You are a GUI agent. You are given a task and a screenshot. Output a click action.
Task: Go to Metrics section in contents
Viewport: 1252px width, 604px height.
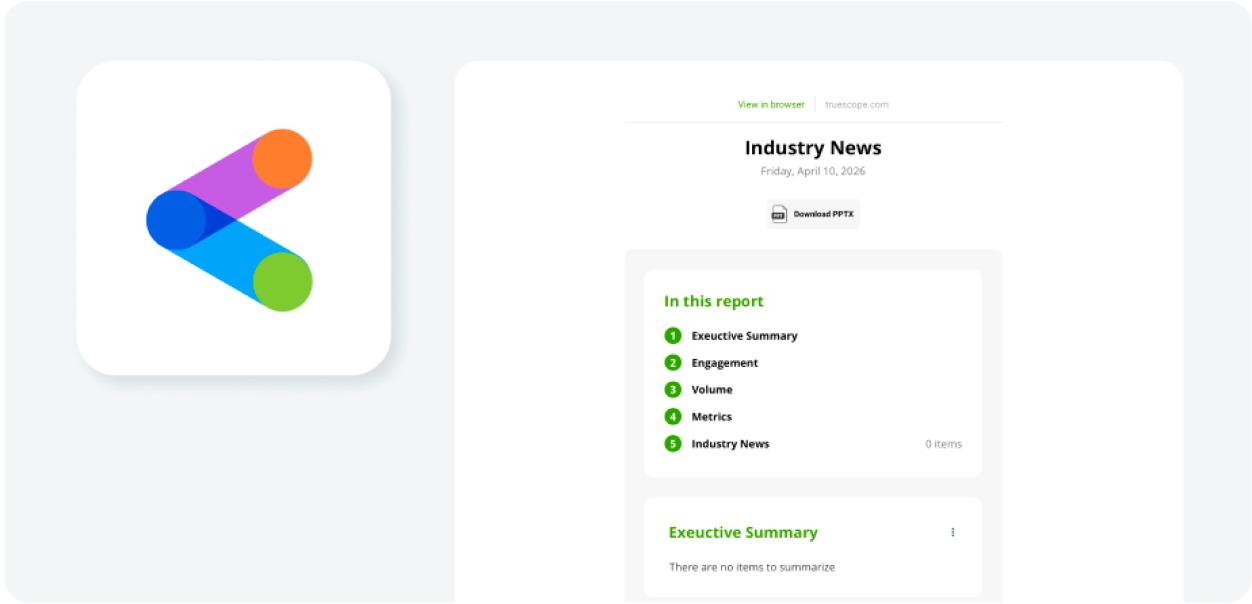click(712, 417)
